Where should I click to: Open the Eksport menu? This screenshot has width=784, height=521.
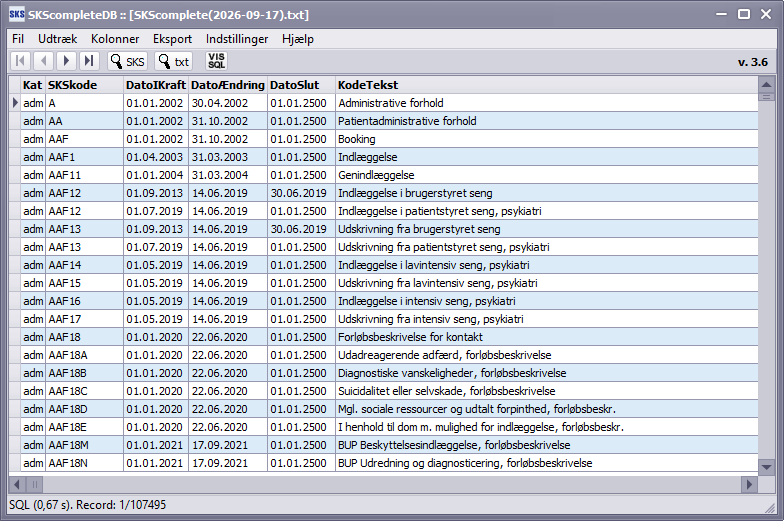[x=172, y=39]
